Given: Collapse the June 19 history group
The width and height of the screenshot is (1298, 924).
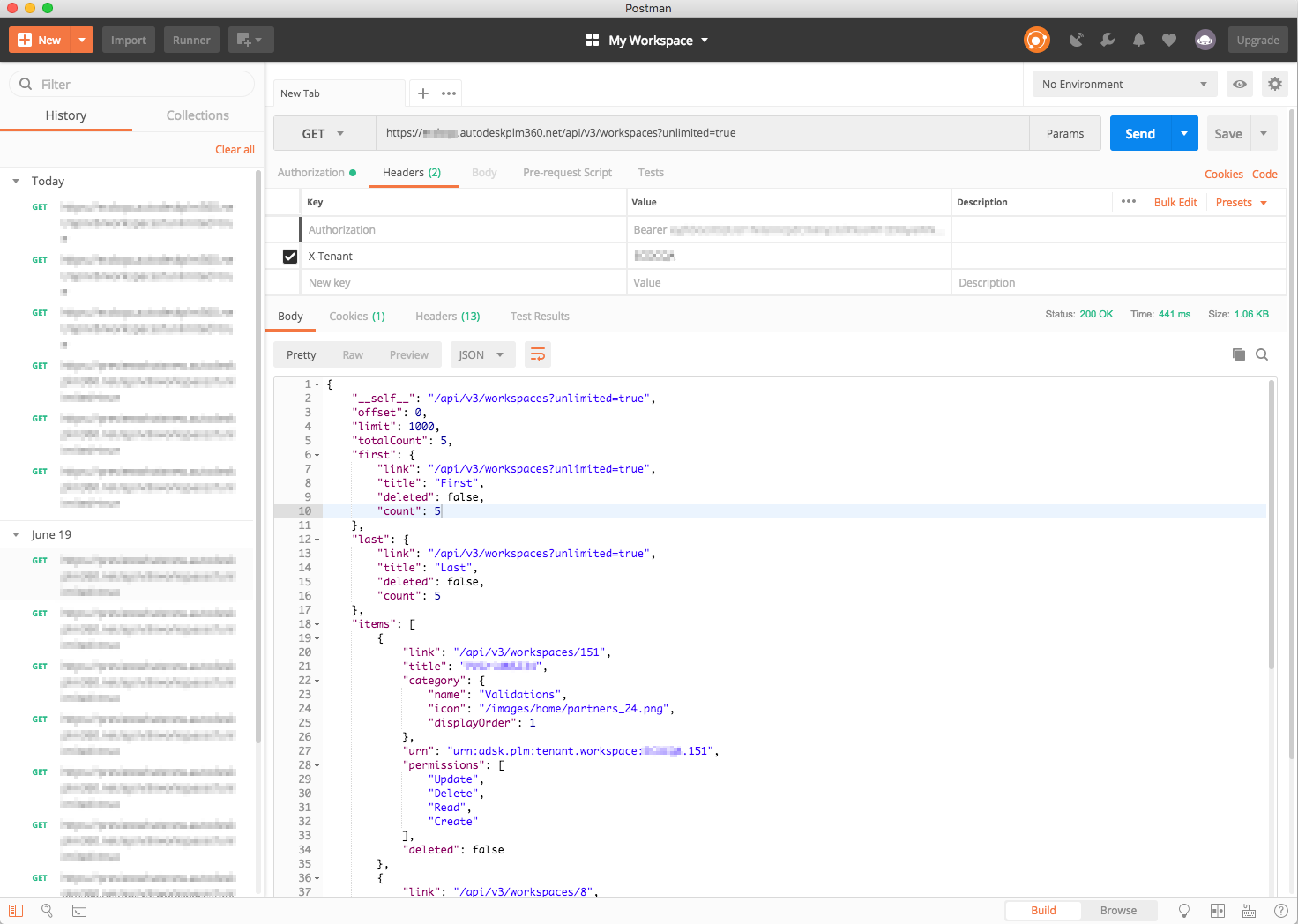Looking at the screenshot, I should click(16, 535).
